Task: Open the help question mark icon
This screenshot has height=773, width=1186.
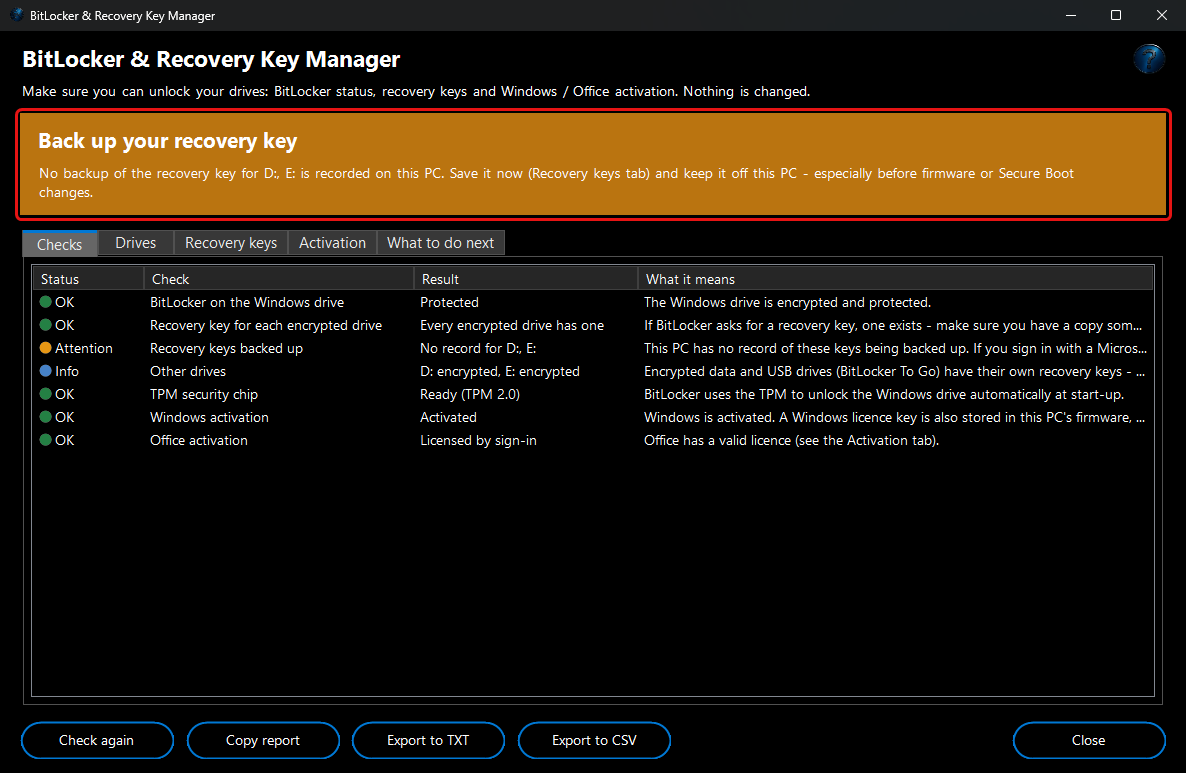Action: 1148,58
